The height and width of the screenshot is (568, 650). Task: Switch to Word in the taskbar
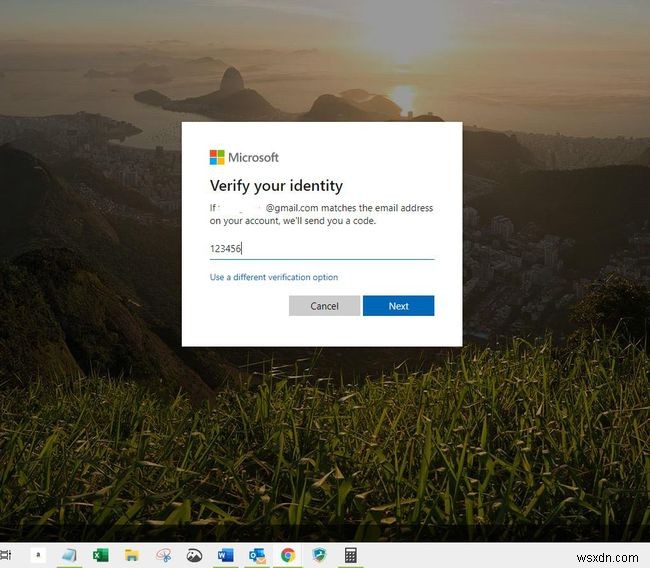pos(226,555)
